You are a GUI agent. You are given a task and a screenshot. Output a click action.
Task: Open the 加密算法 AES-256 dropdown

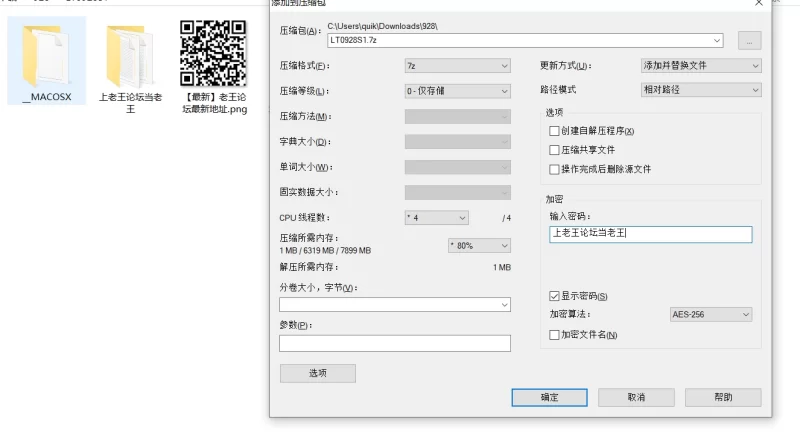tap(710, 315)
